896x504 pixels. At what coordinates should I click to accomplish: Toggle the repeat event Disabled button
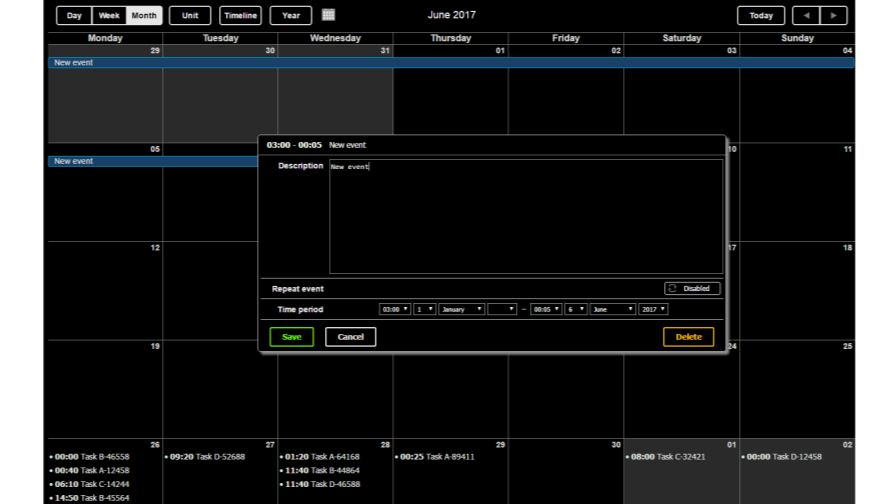(x=692, y=289)
